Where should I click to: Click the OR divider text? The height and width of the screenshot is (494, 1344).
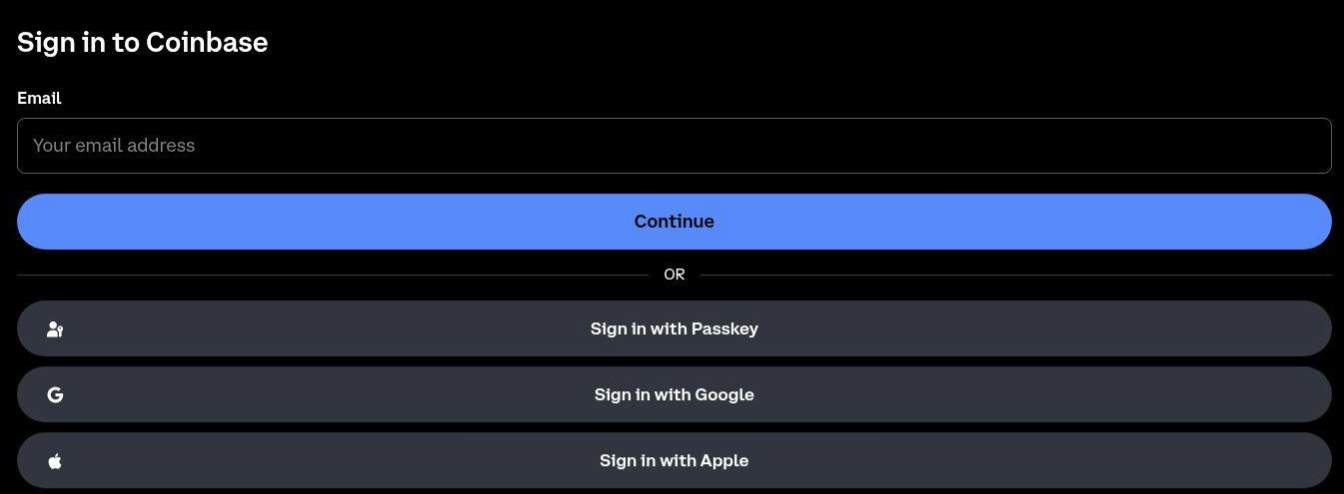(x=674, y=275)
